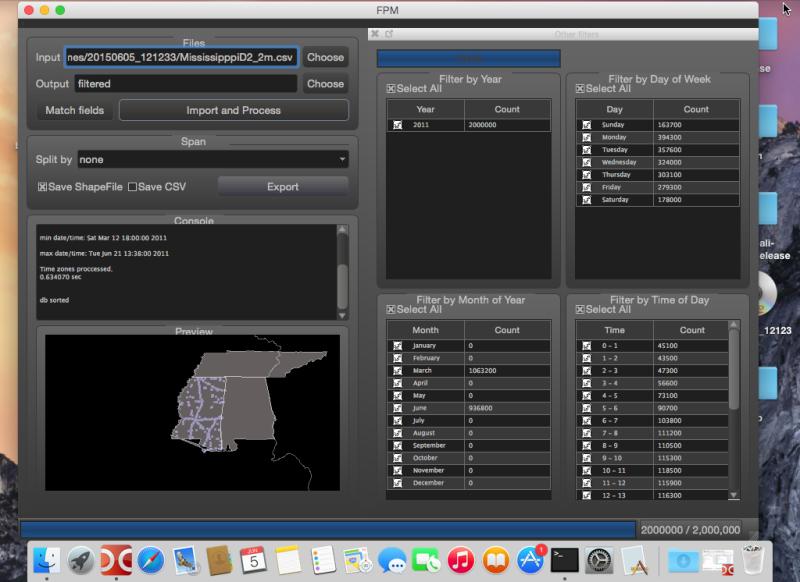Toggle Select All in Filter by Day of Week
Image resolution: width=800 pixels, height=582 pixels.
click(580, 89)
